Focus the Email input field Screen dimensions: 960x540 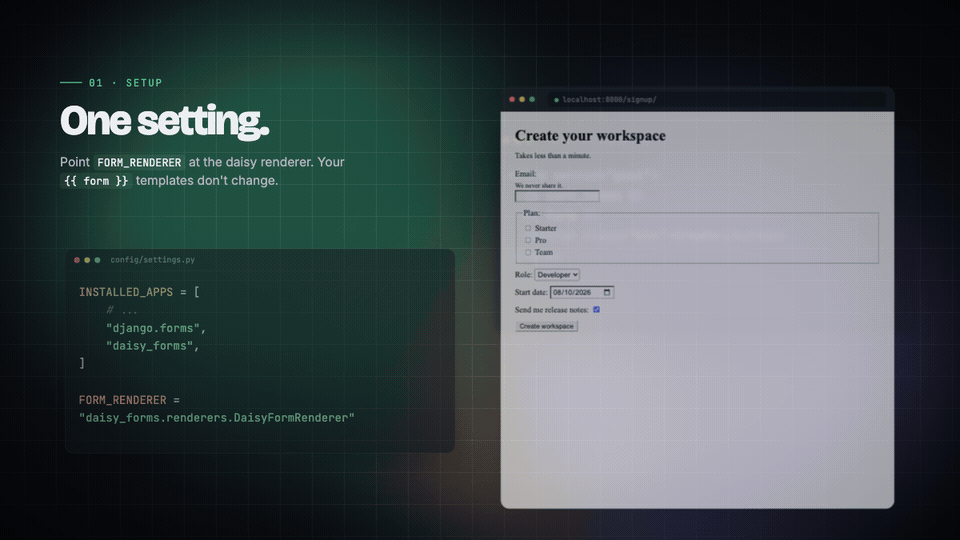(x=557, y=197)
